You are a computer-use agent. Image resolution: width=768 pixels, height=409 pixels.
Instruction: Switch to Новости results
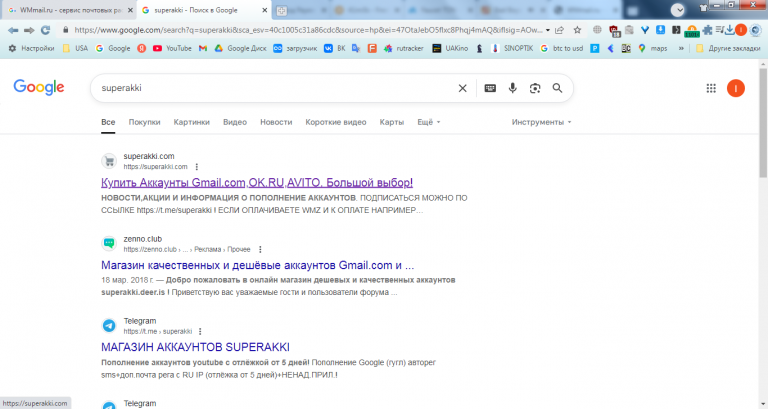tap(276, 122)
